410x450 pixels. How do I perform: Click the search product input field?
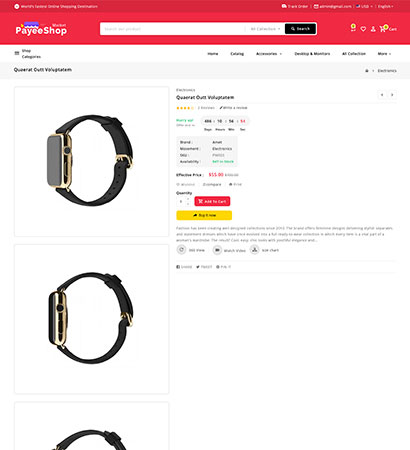click(173, 29)
